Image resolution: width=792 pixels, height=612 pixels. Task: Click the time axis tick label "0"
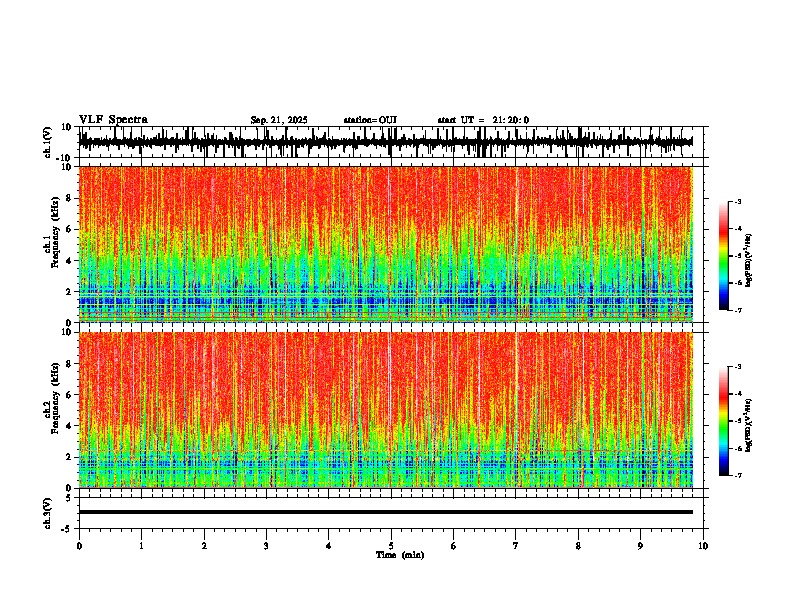pos(79,546)
